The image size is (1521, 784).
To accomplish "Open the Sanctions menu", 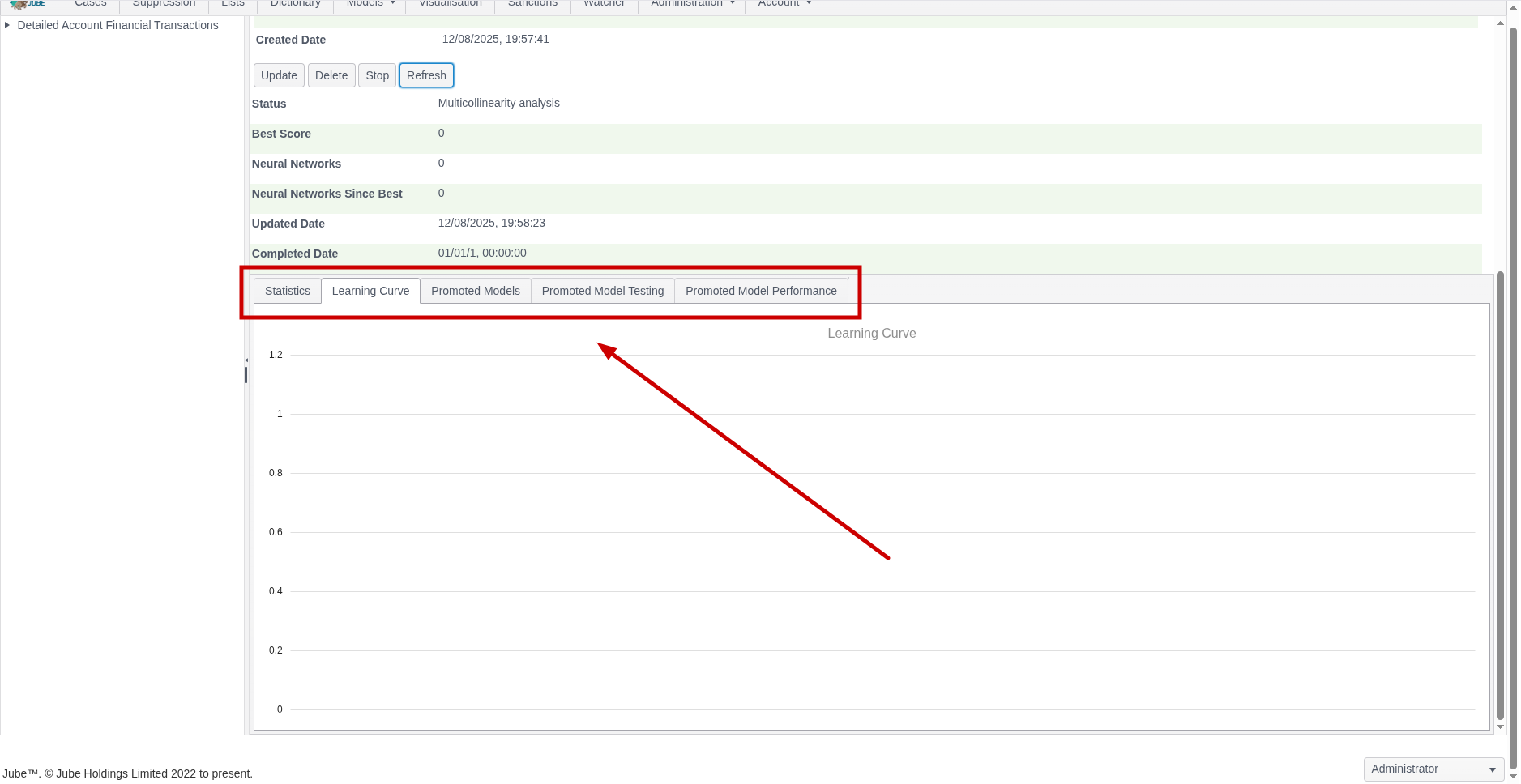I will (532, 4).
